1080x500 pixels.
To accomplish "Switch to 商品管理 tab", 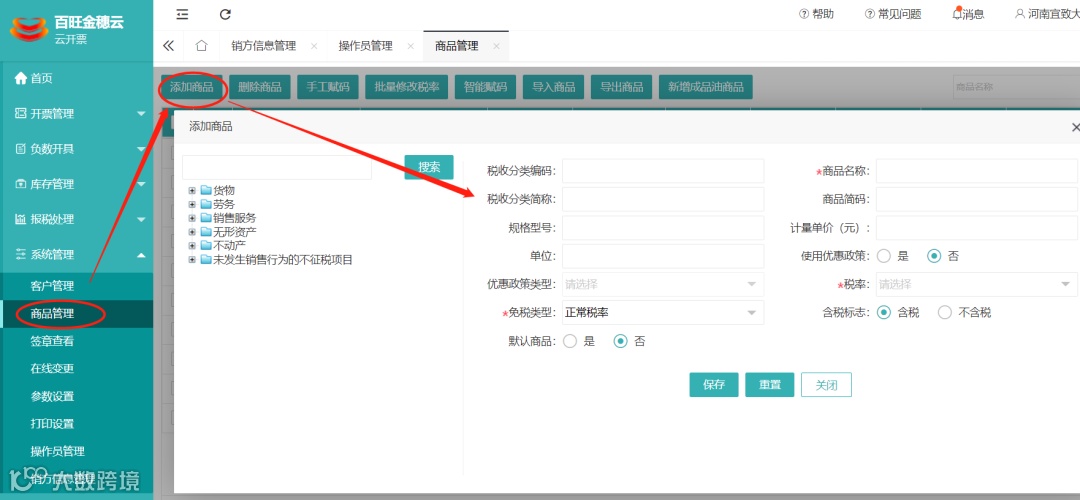I will (457, 46).
